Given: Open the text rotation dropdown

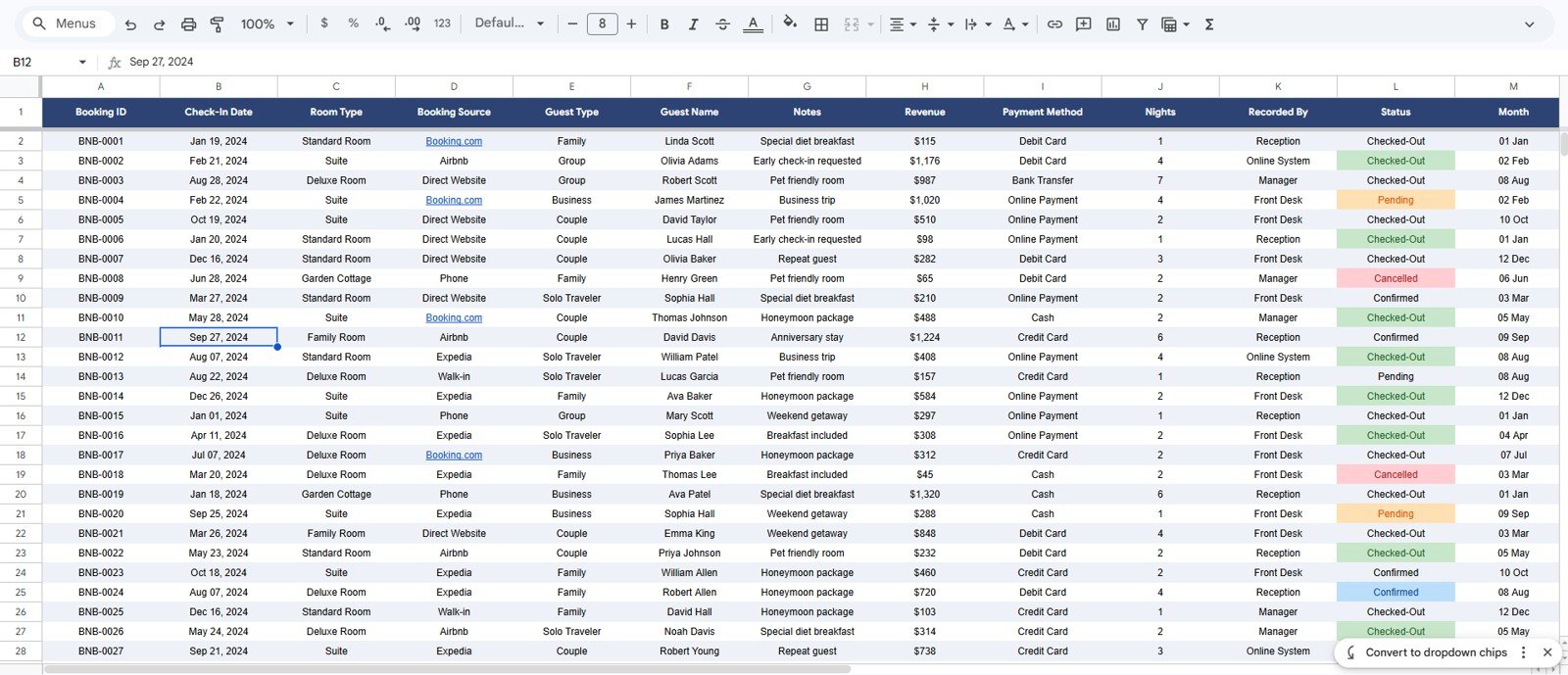Looking at the screenshot, I should [1014, 24].
